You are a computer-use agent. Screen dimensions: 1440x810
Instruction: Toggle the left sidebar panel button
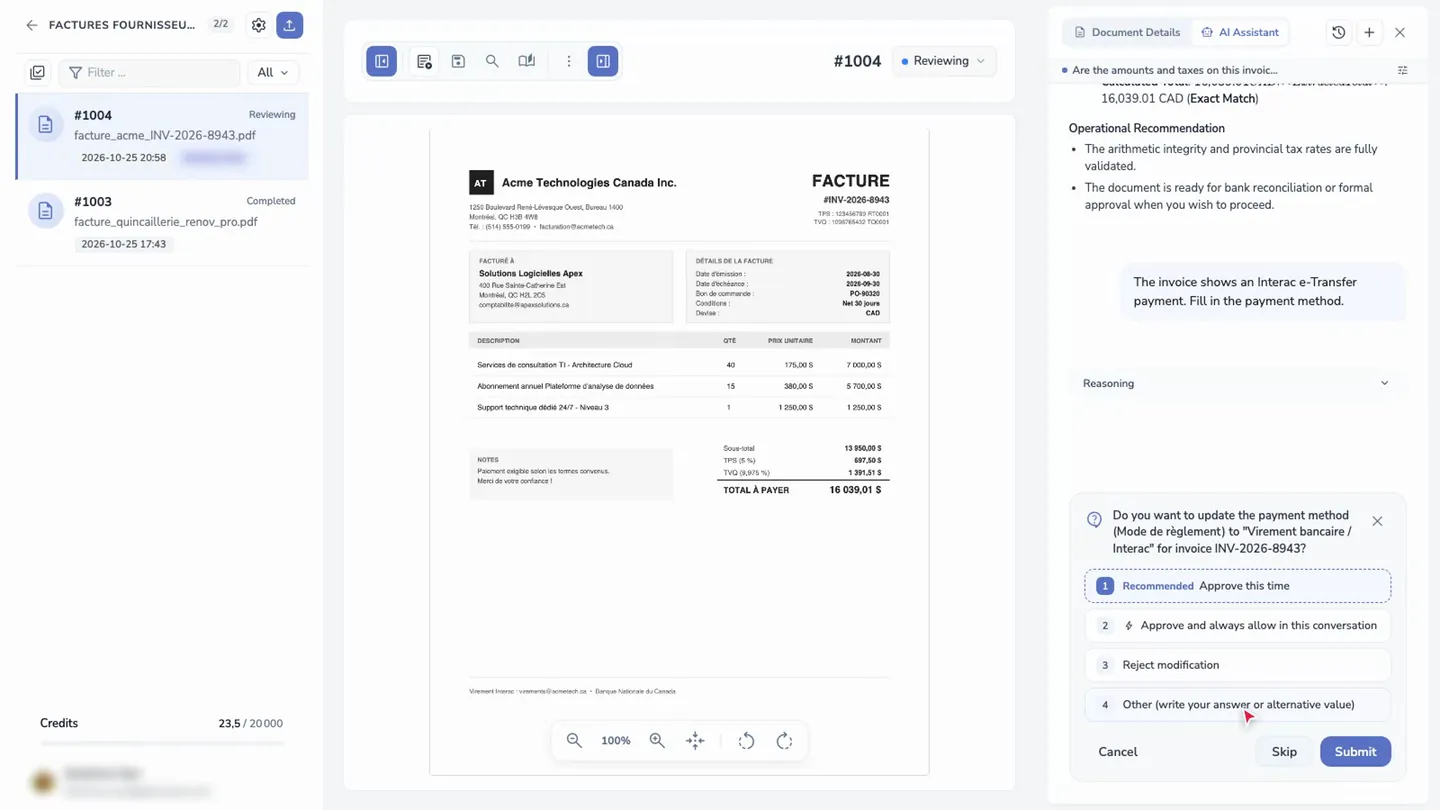382,61
